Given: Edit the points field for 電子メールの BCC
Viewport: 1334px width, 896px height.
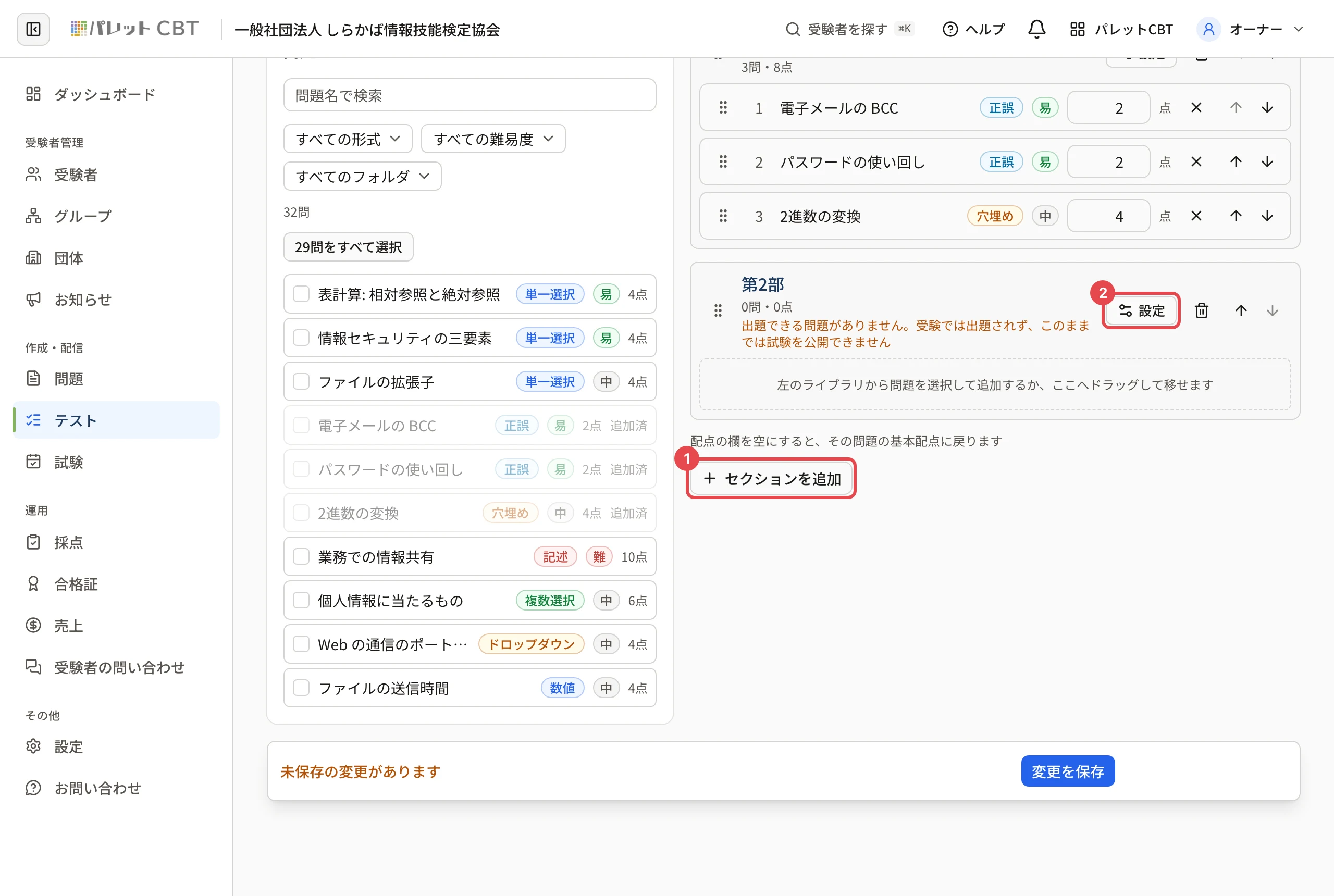Looking at the screenshot, I should [1108, 107].
